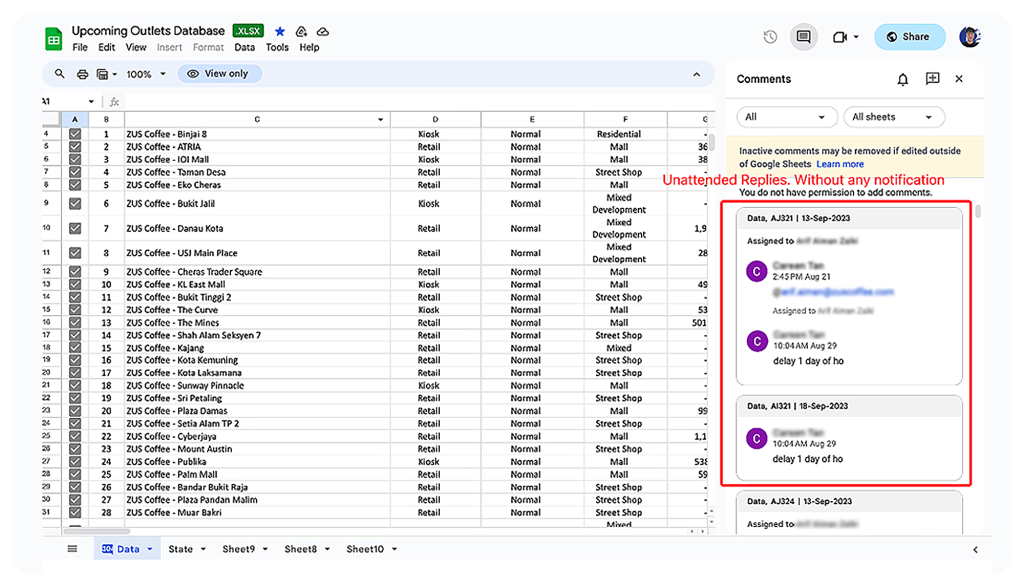Click the Share button

click(x=909, y=37)
